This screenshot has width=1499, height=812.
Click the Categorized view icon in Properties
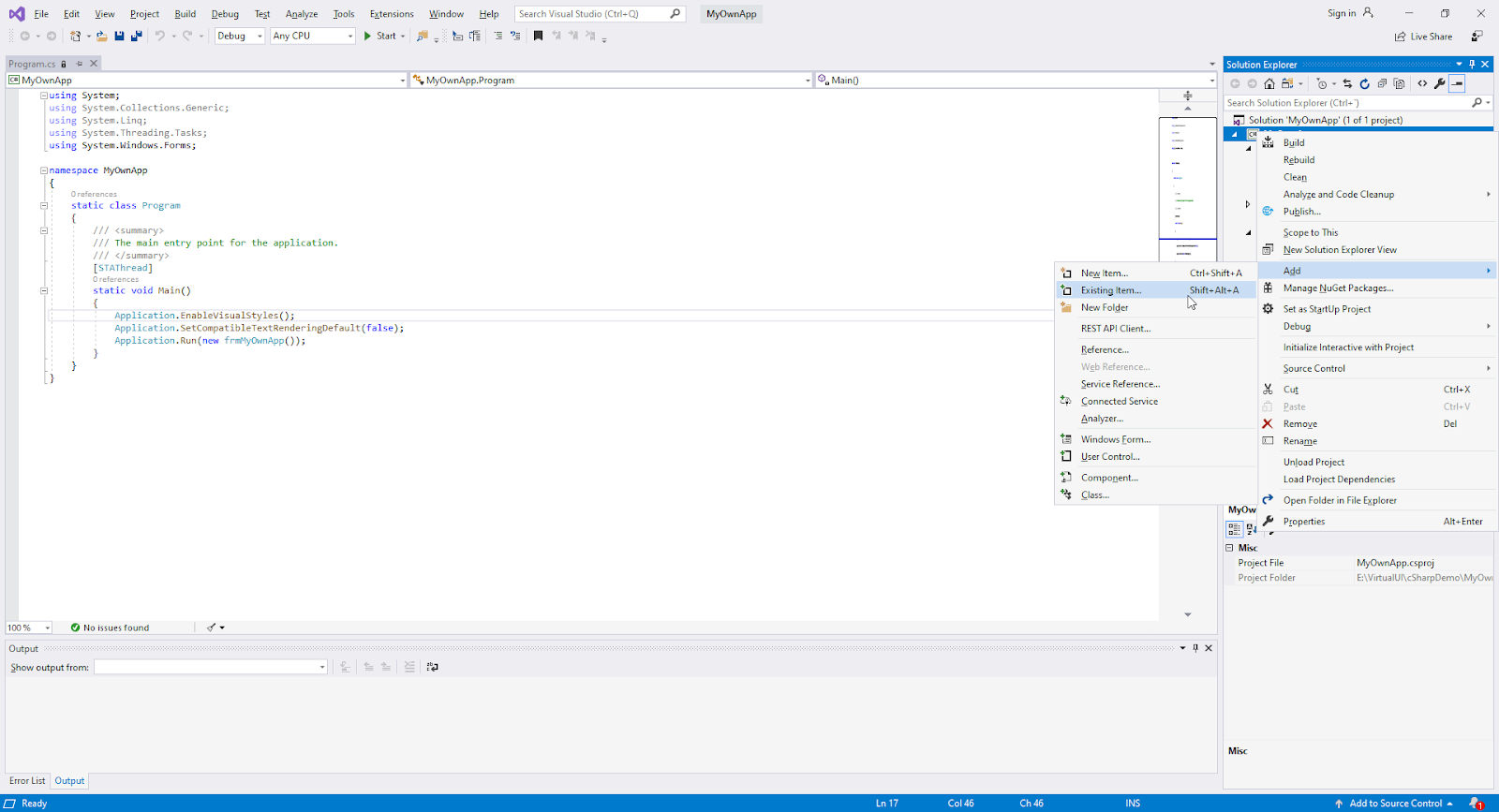1235,529
